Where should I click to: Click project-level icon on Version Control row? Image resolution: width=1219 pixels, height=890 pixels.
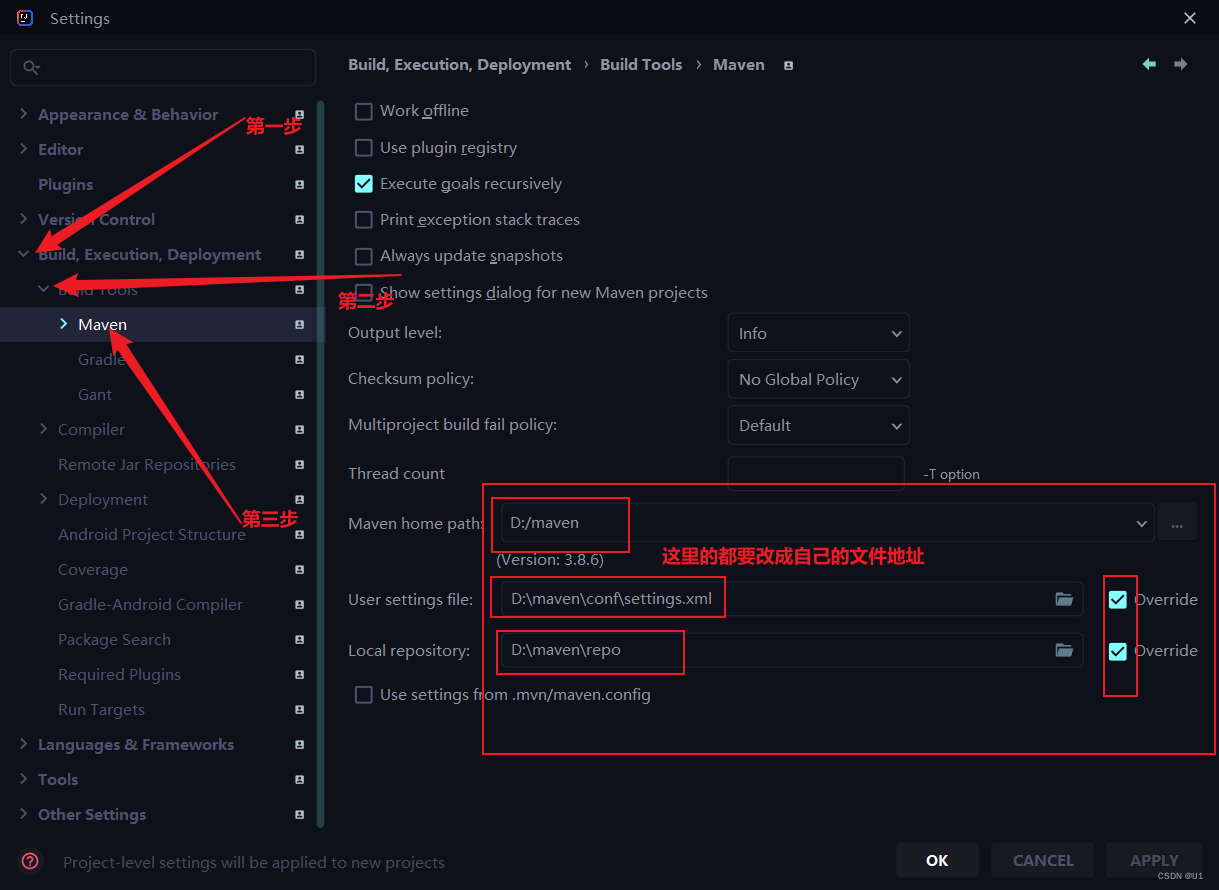[x=299, y=220]
